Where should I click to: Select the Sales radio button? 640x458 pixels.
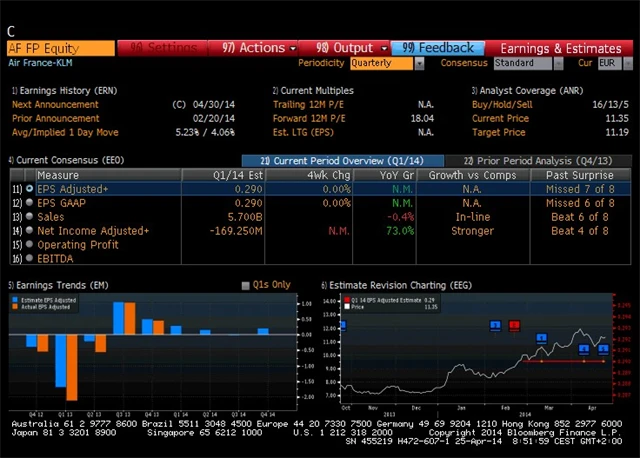(29, 216)
